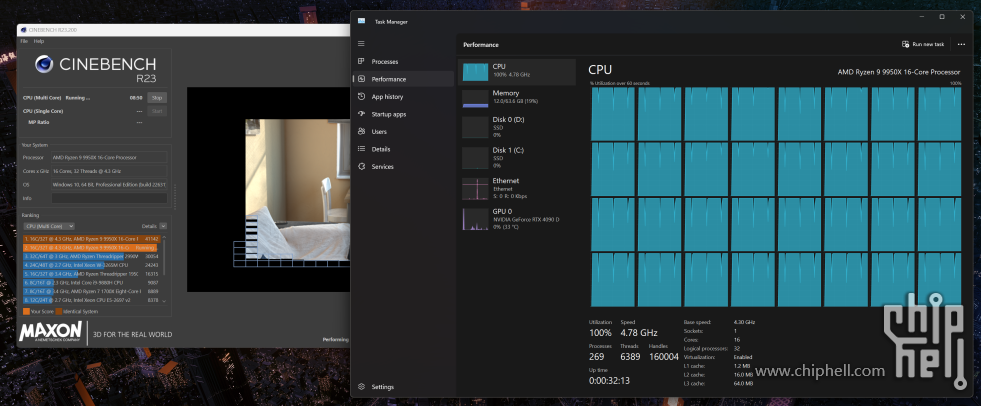Open the Services page in Task Manager

403,166
